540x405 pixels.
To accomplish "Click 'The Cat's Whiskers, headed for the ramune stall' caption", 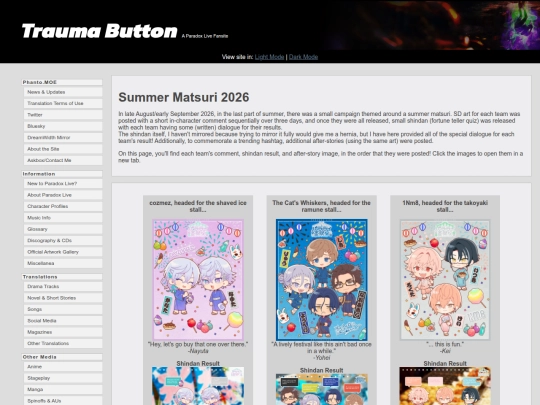I will pos(321,206).
